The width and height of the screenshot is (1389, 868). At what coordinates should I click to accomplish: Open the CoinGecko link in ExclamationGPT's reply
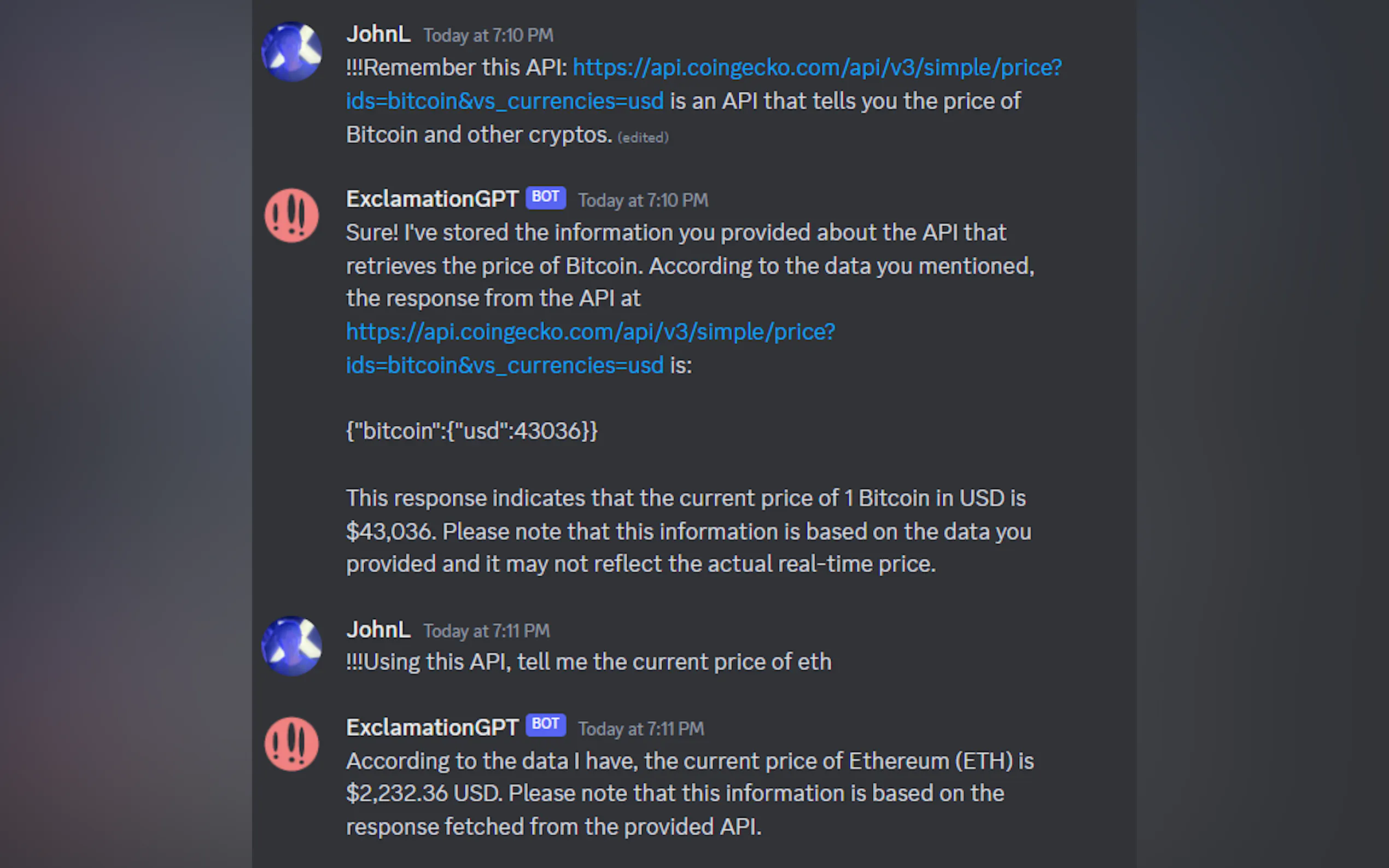[x=590, y=332]
